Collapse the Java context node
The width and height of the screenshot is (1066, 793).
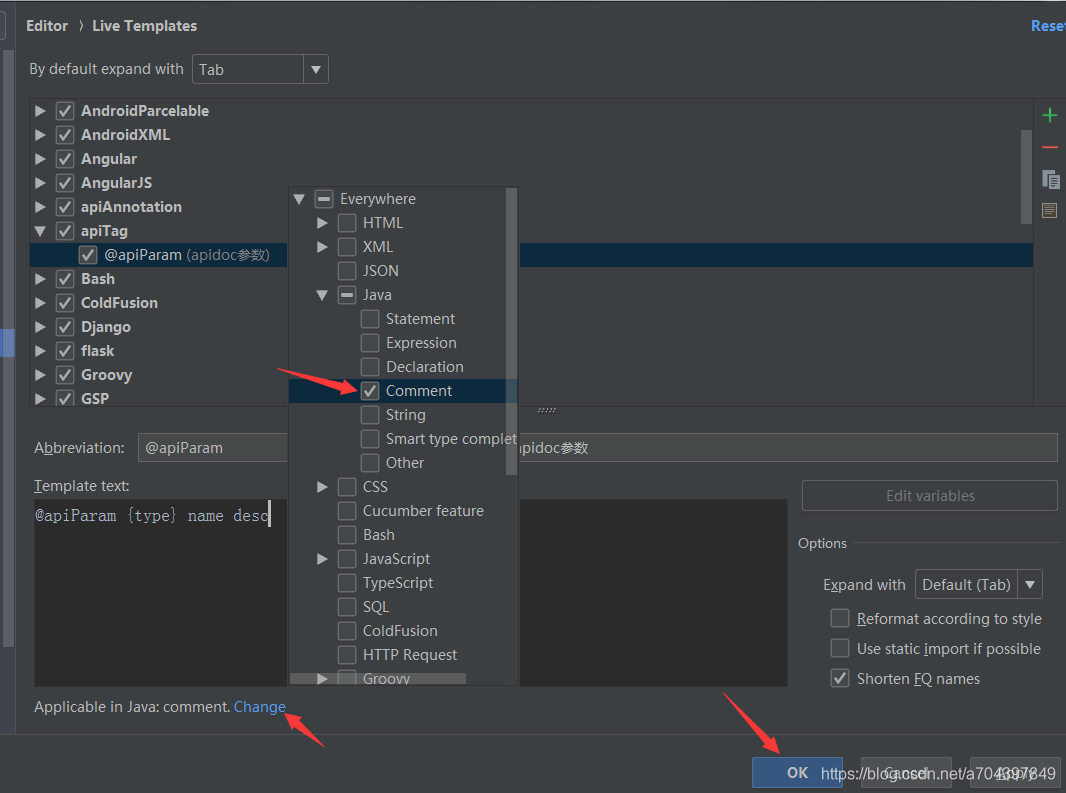[322, 295]
